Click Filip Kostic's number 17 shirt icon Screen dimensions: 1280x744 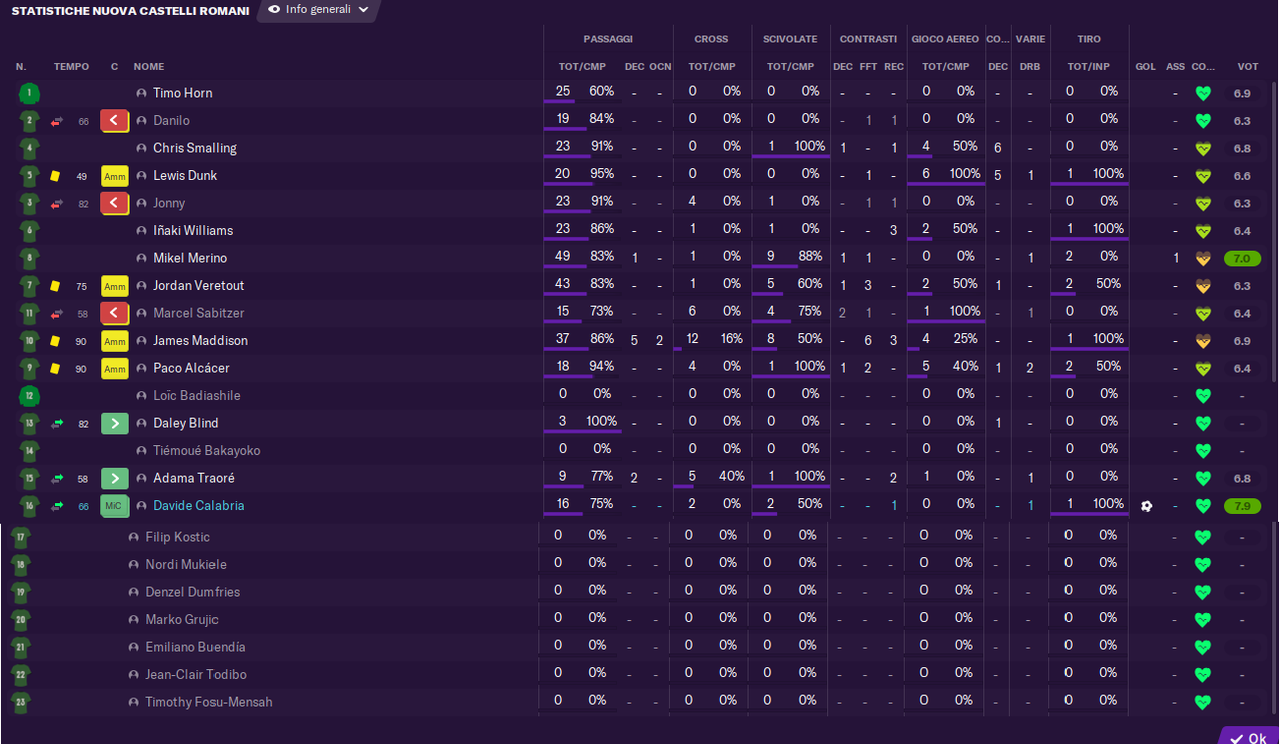[21, 537]
